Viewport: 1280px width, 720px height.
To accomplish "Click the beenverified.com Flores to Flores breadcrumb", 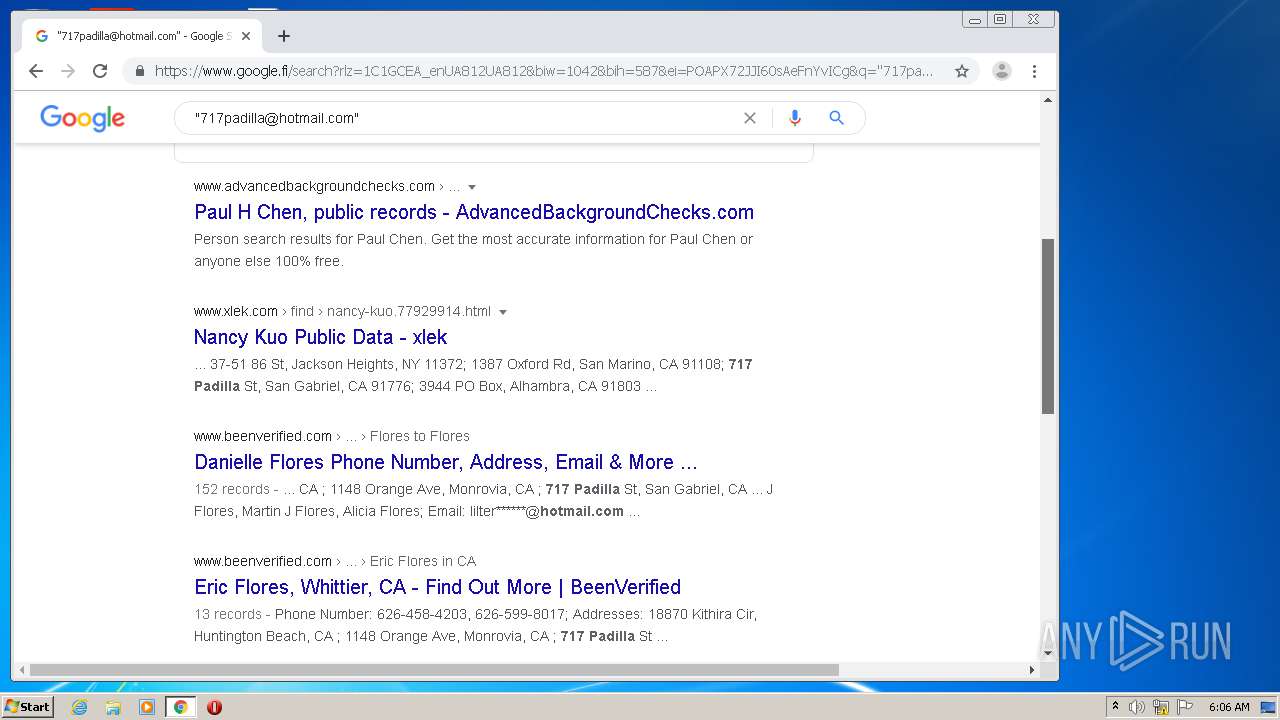I will point(332,436).
